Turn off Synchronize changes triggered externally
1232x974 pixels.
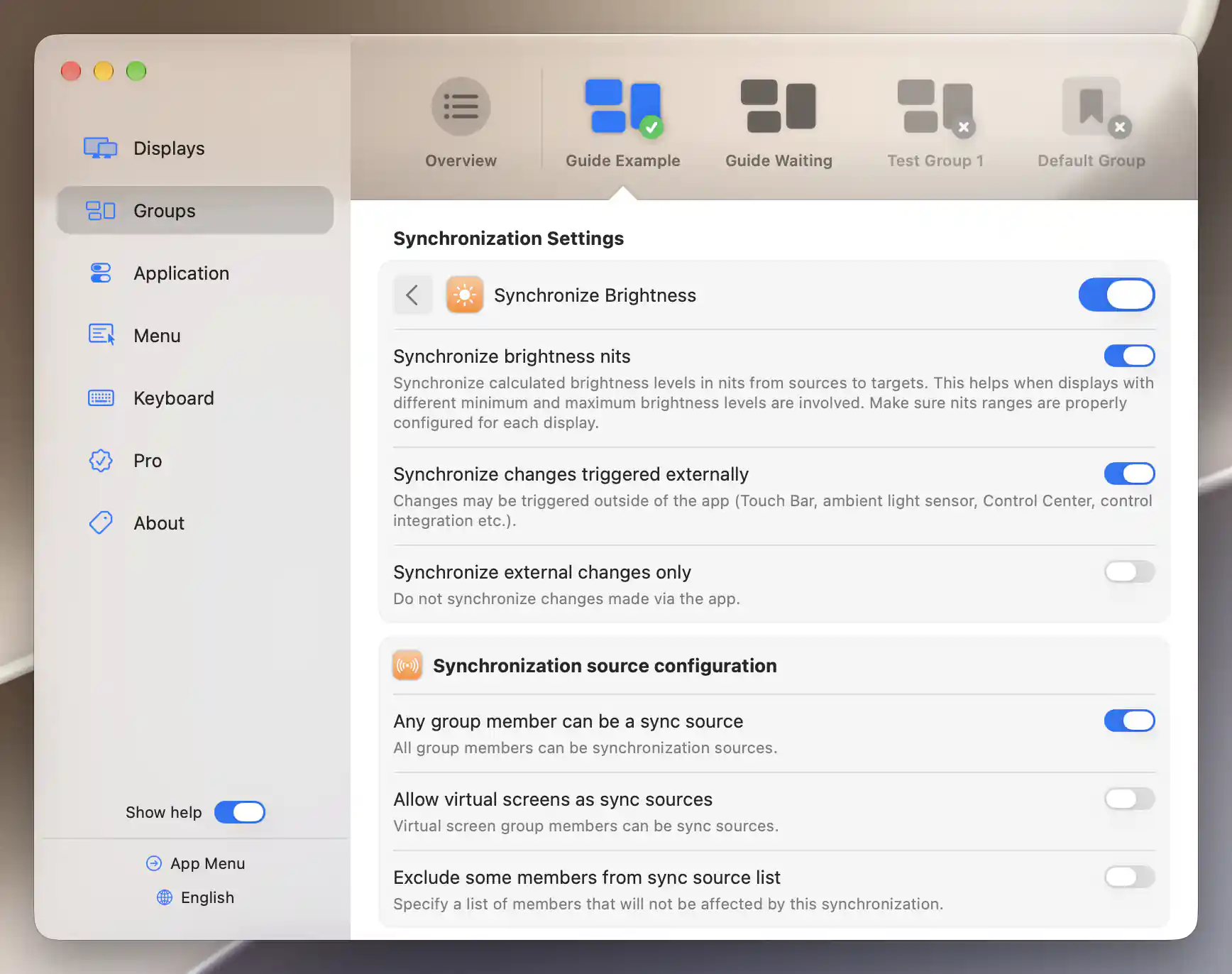pyautogui.click(x=1129, y=474)
